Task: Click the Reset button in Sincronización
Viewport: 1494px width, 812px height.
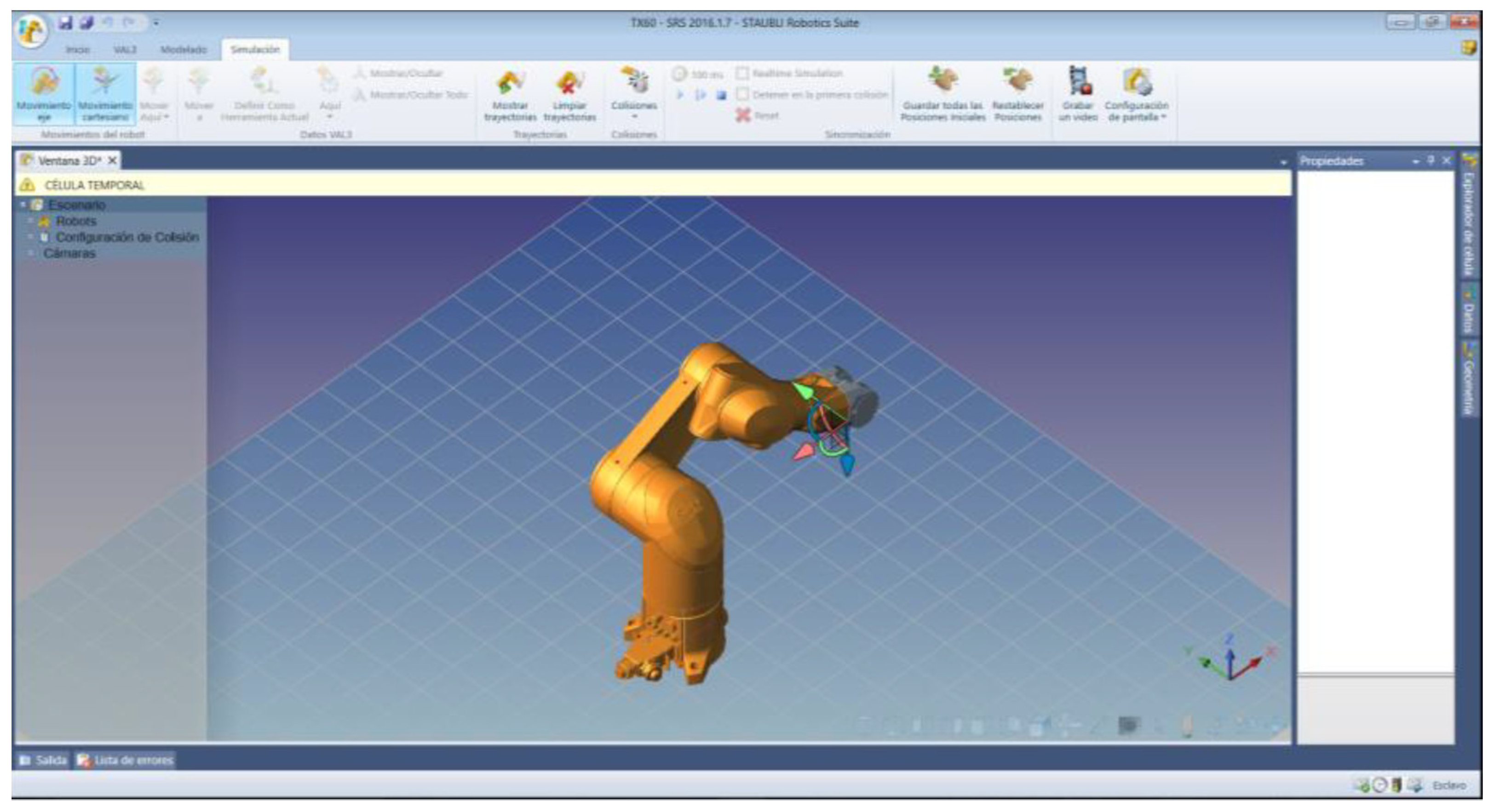Action: 758,115
